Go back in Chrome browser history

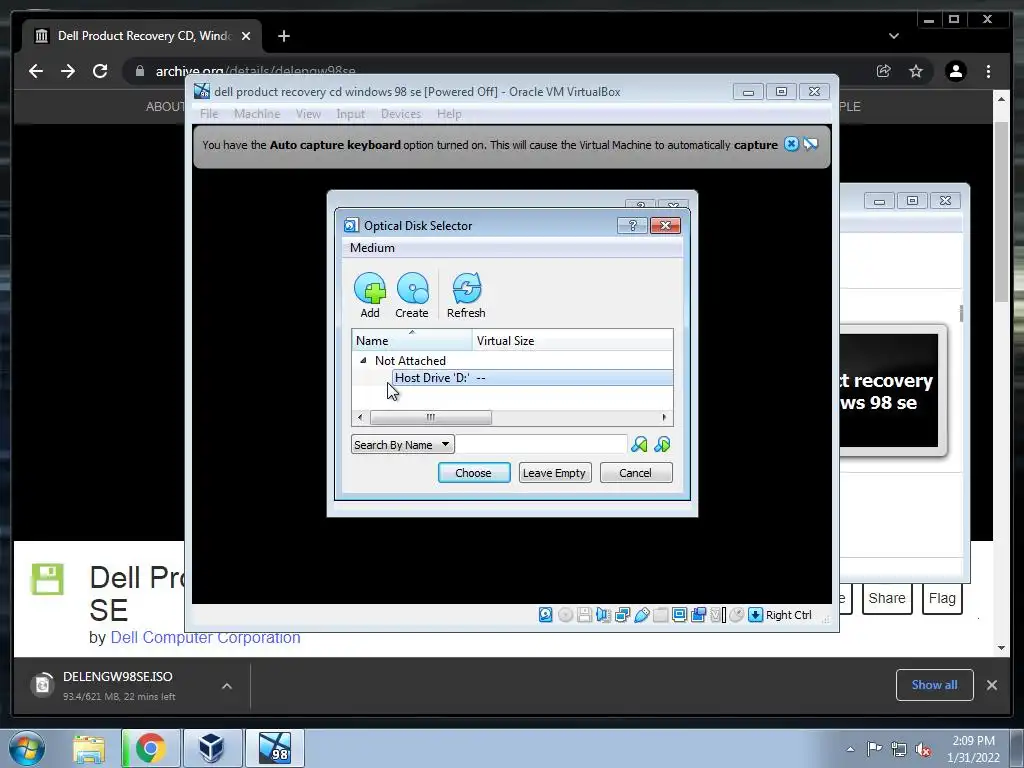point(36,71)
